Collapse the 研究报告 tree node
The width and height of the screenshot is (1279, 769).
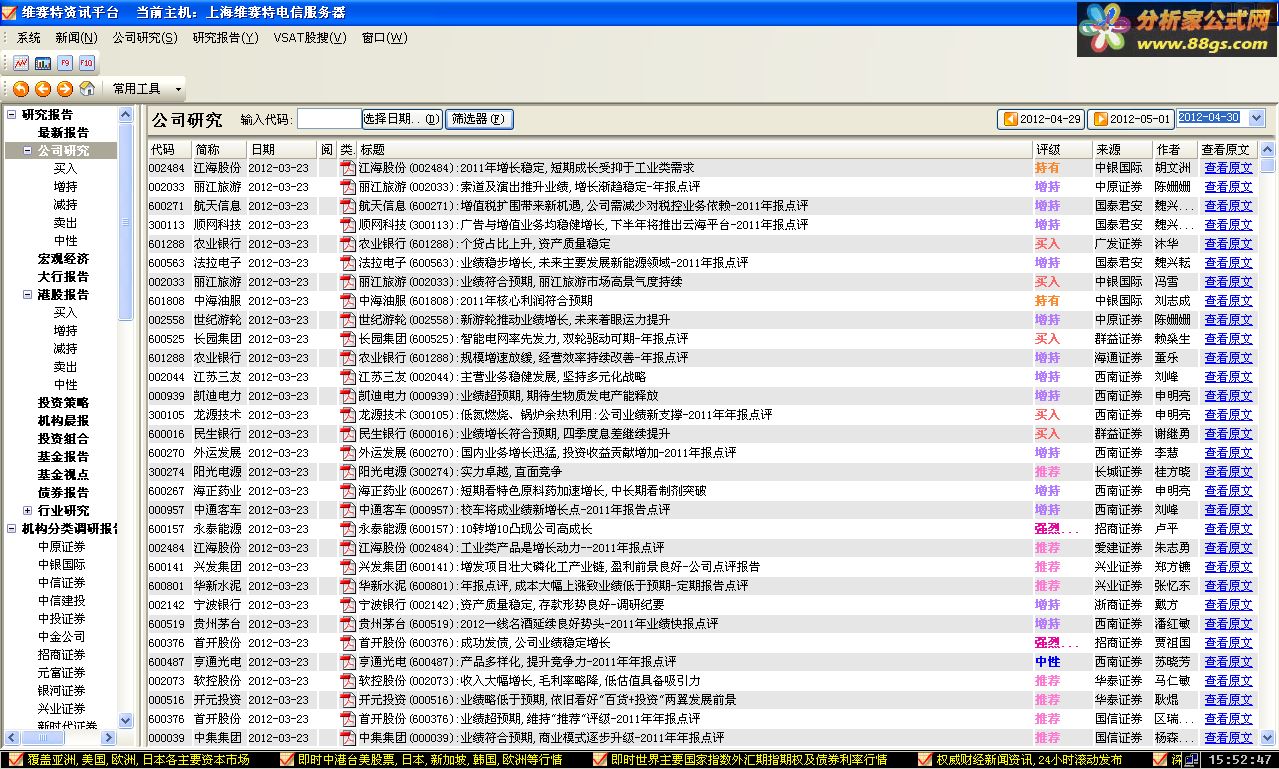click(x=12, y=115)
